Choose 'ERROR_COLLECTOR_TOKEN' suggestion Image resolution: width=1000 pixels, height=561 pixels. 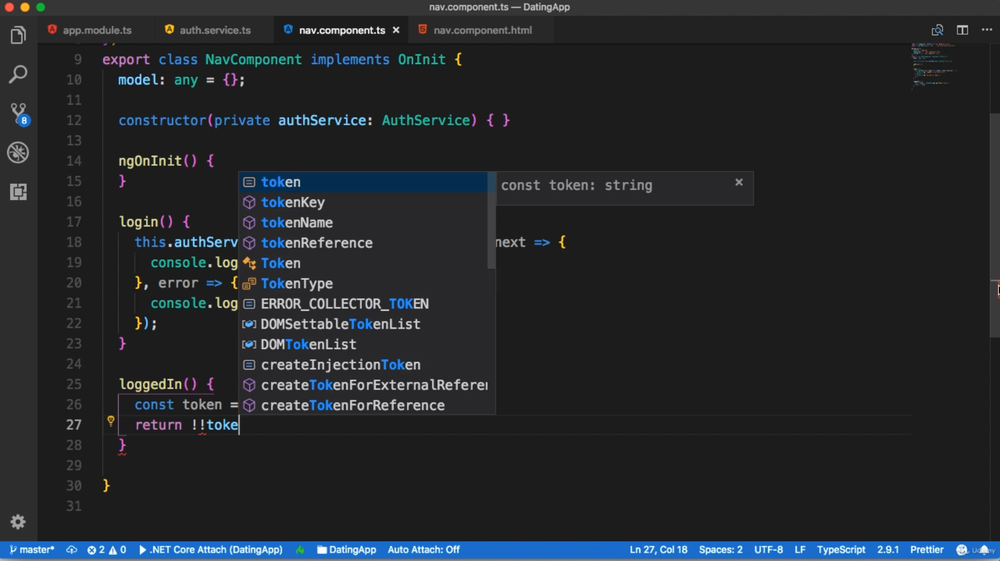coord(364,304)
